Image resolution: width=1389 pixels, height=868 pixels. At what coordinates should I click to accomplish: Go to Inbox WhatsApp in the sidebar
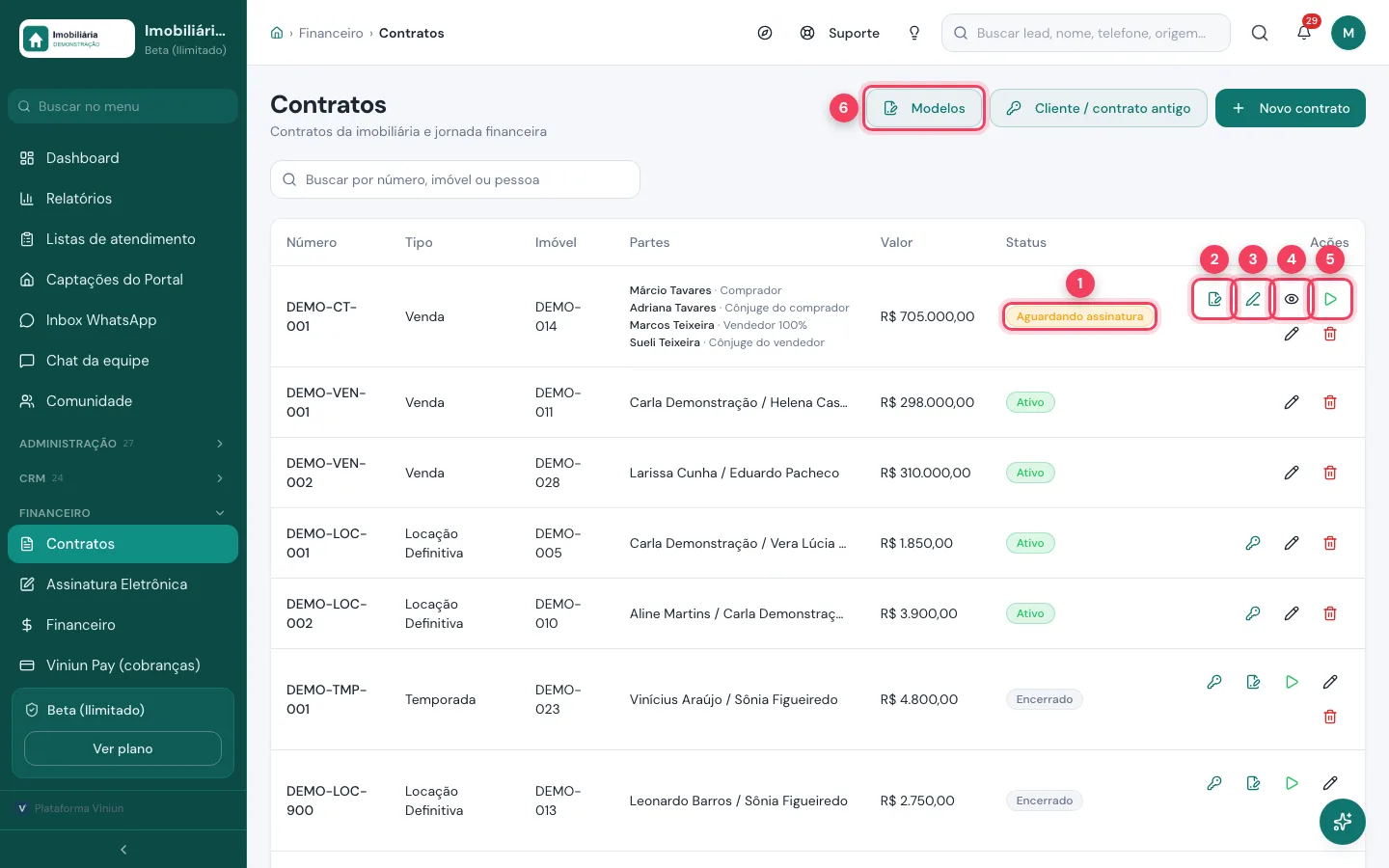pos(123,320)
